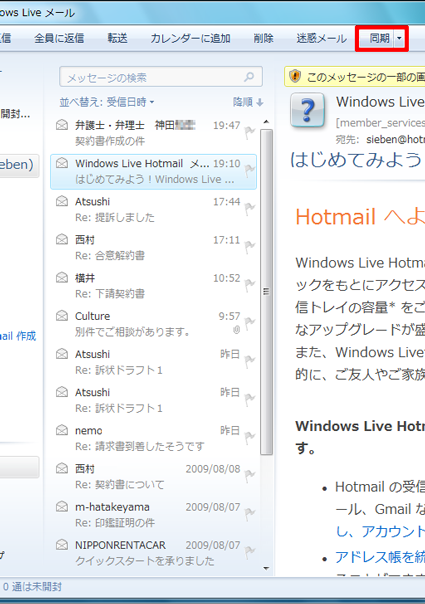
Task: Click 全員に返信 in the toolbar
Action: 59,38
